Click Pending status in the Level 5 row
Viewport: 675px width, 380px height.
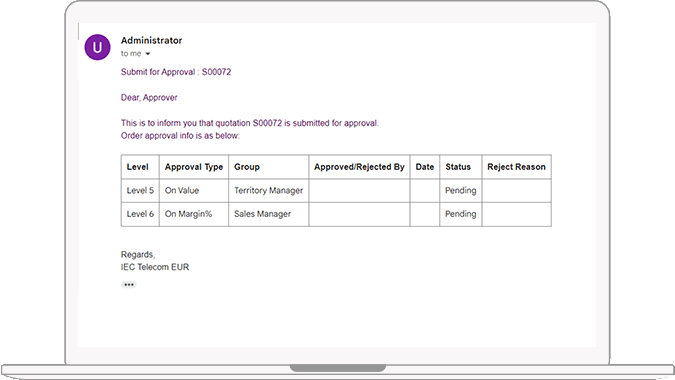(x=461, y=190)
